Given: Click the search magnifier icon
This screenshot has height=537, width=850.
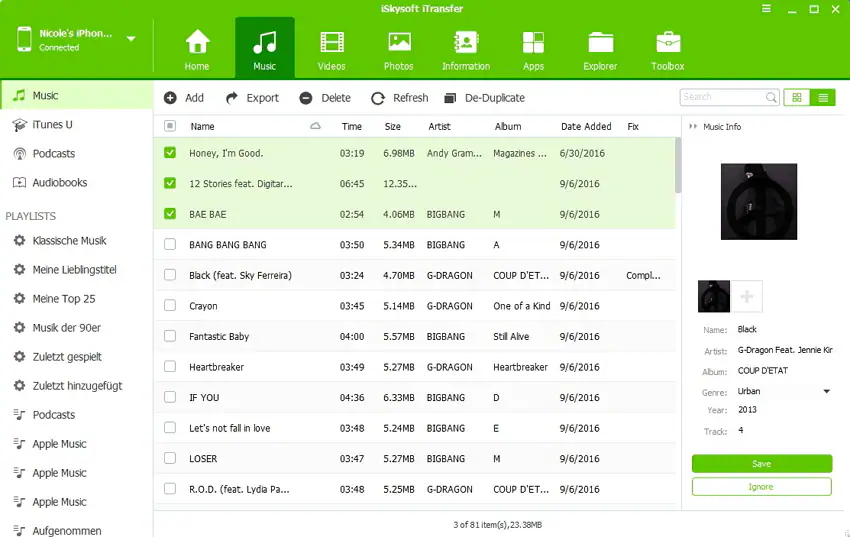Looking at the screenshot, I should coord(771,97).
